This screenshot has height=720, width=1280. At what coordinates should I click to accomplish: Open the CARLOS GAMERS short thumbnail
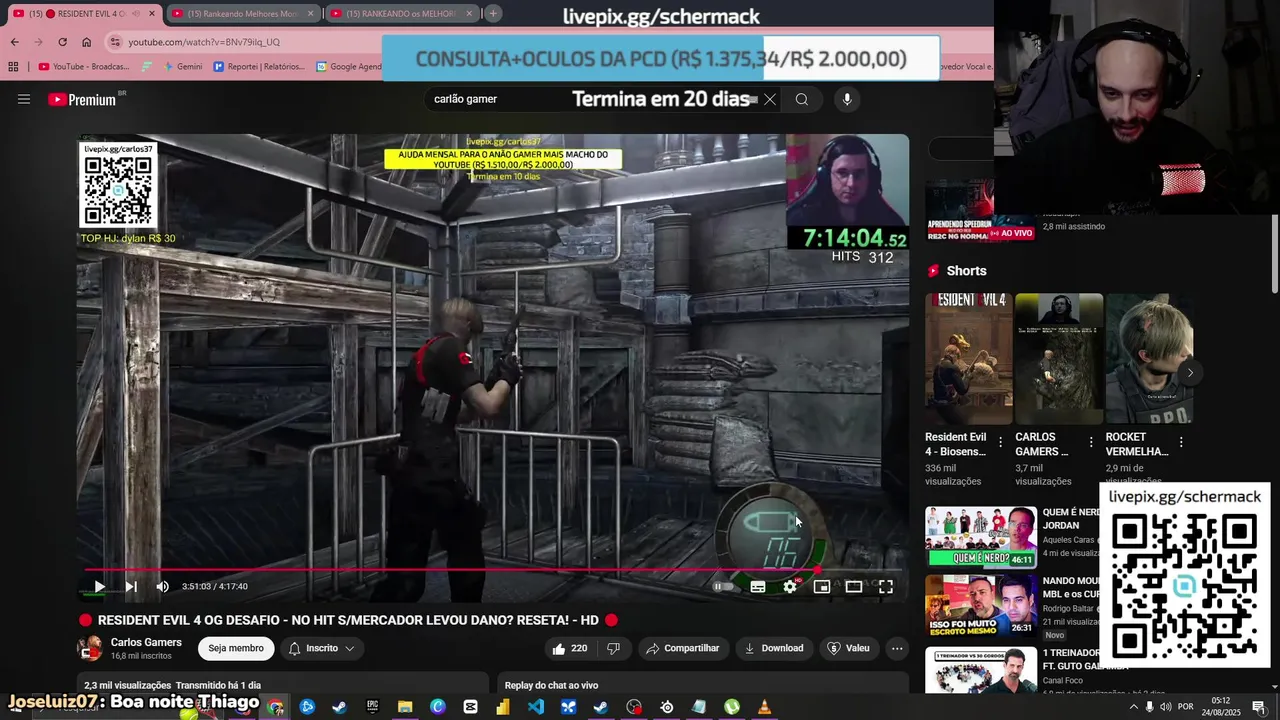click(x=1059, y=359)
